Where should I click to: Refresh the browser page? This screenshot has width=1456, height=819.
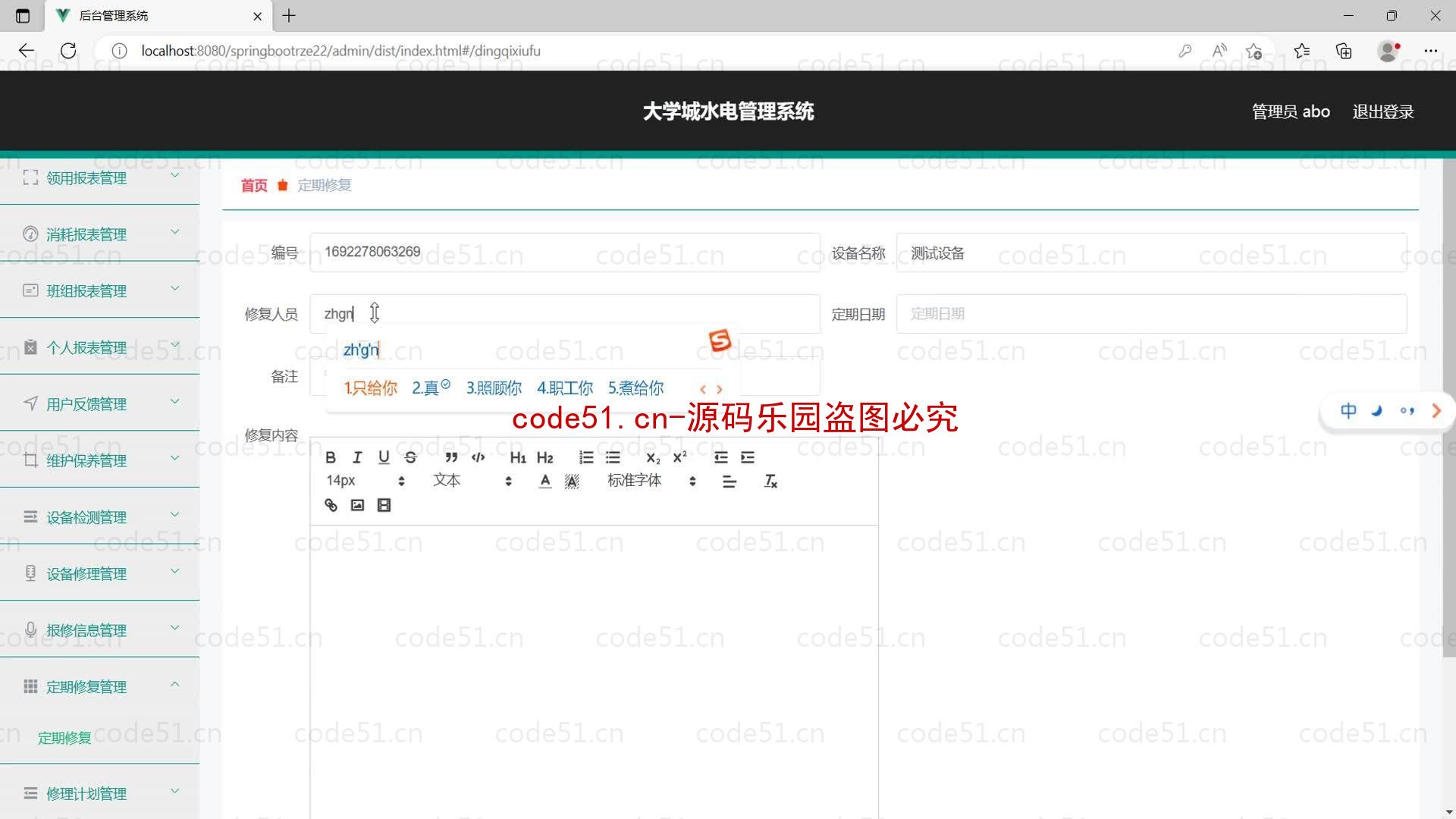point(68,51)
